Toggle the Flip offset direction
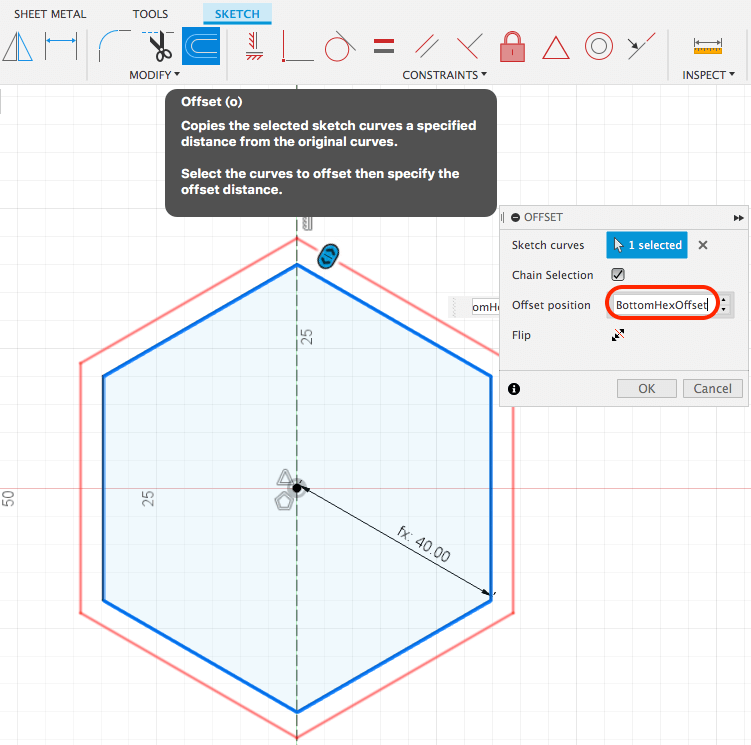The height and width of the screenshot is (745, 751). click(618, 335)
